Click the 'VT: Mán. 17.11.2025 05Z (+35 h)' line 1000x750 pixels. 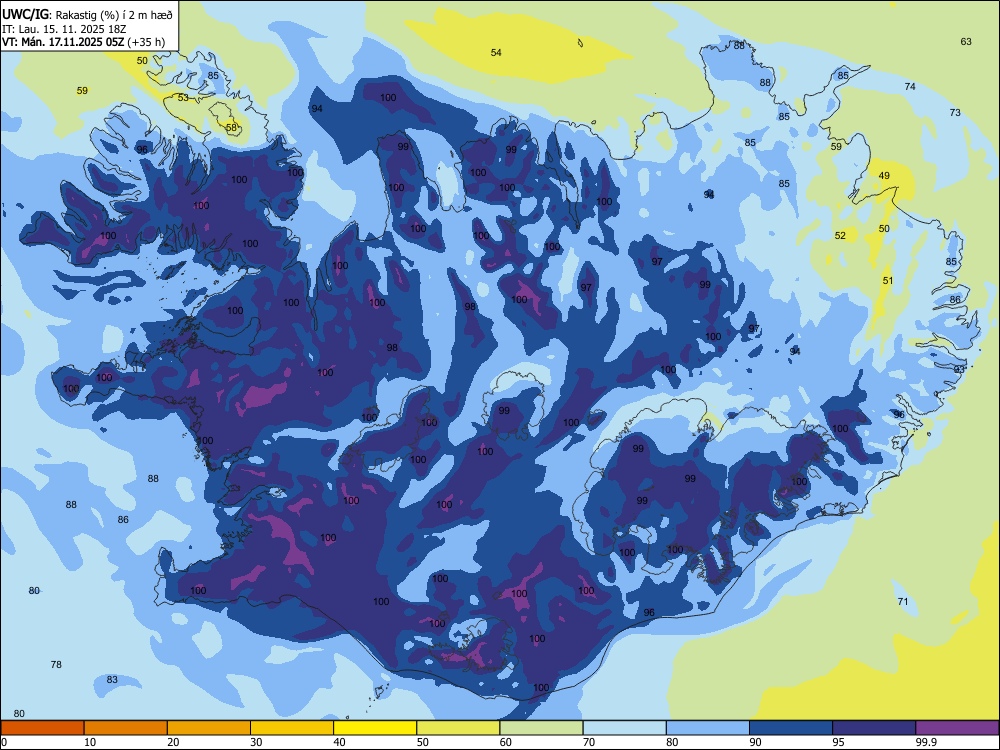(83, 42)
